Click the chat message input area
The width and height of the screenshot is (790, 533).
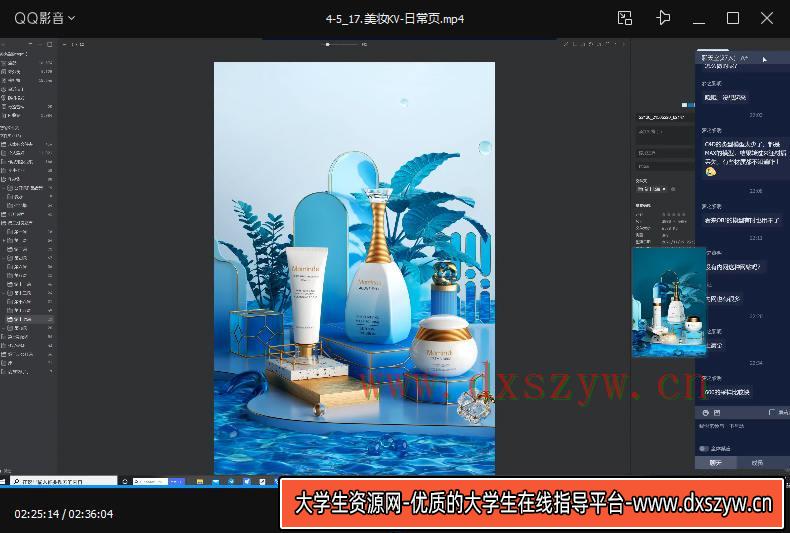[x=741, y=431]
